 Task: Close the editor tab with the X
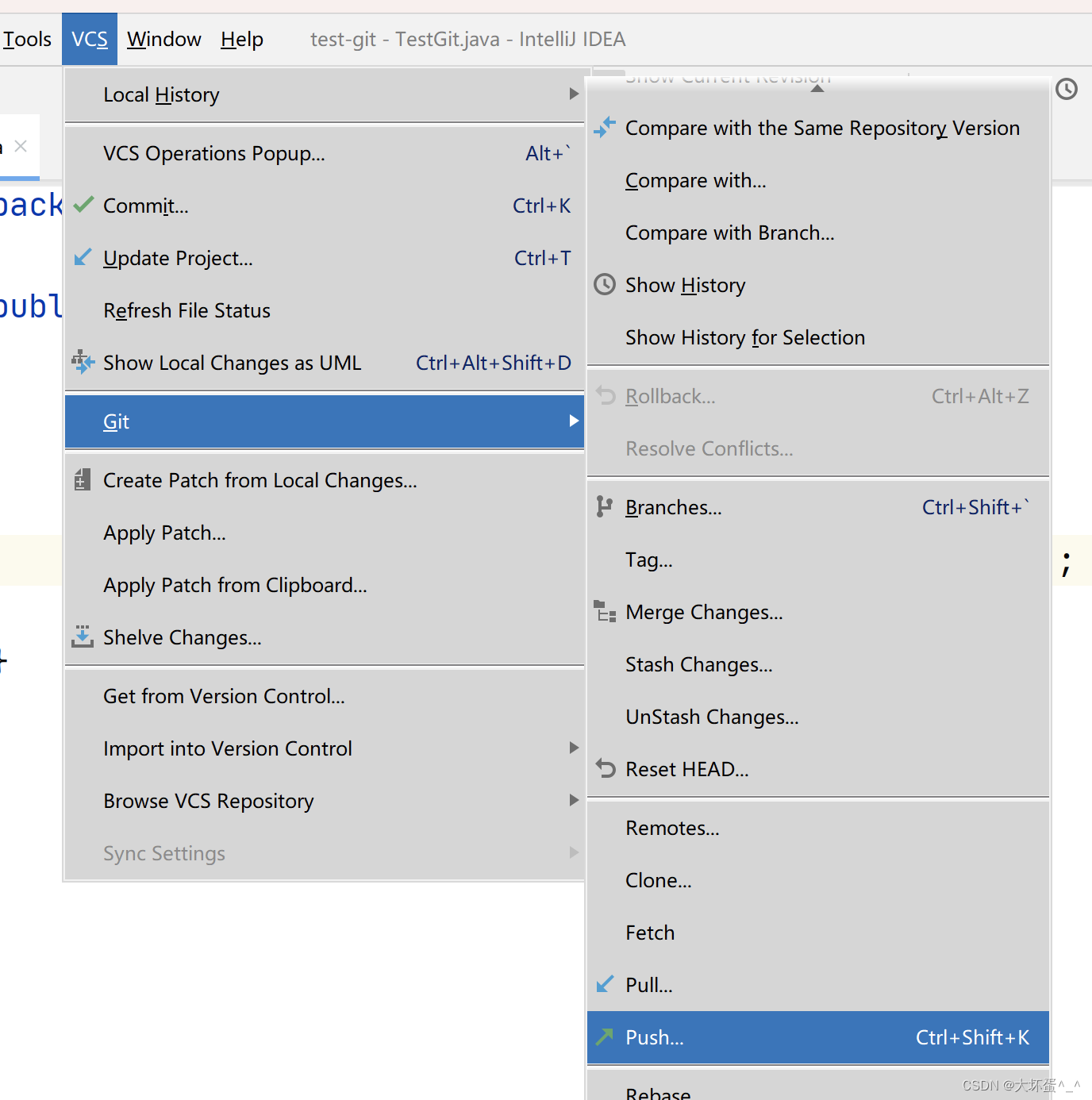point(21,146)
